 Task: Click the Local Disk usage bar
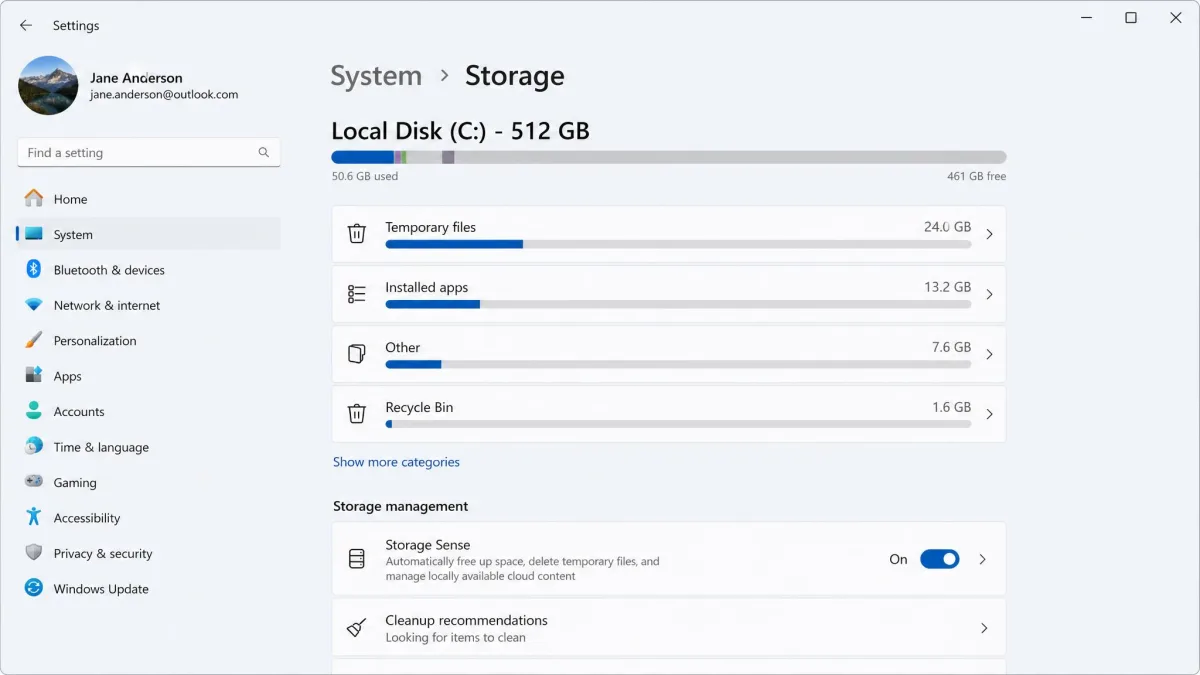669,157
